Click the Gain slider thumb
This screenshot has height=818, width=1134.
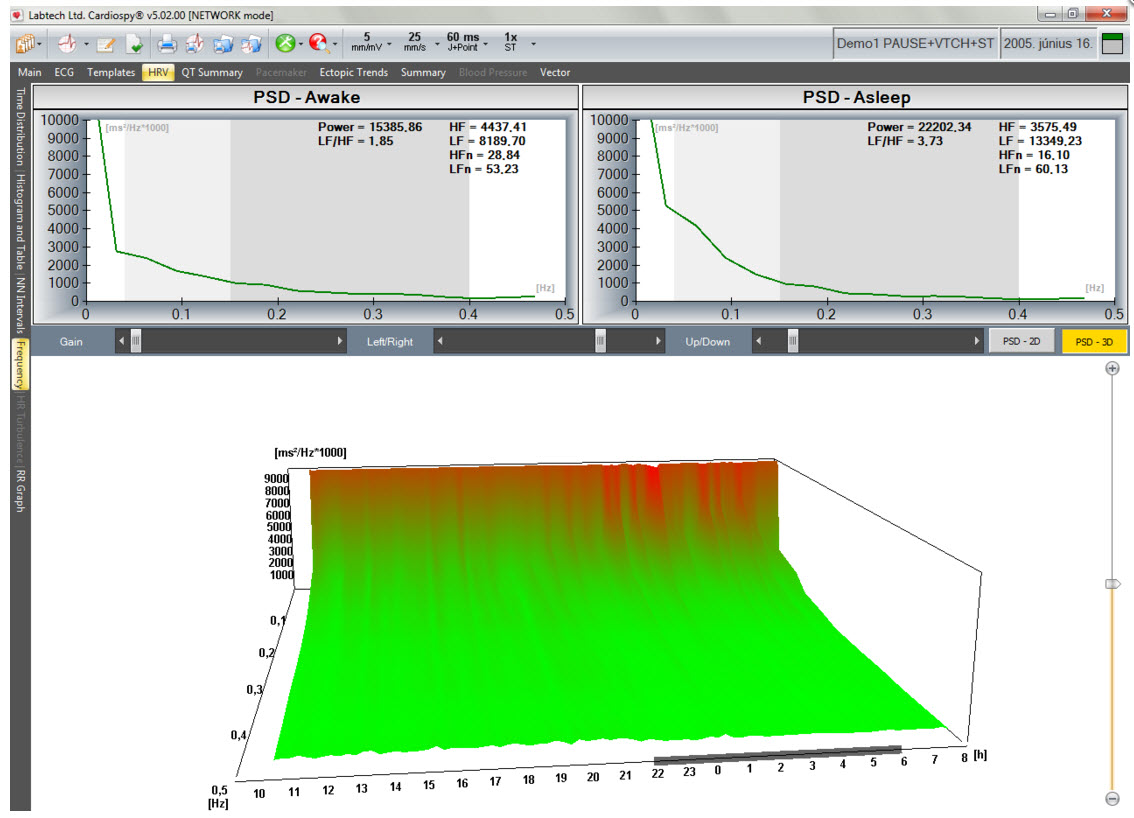click(x=136, y=342)
